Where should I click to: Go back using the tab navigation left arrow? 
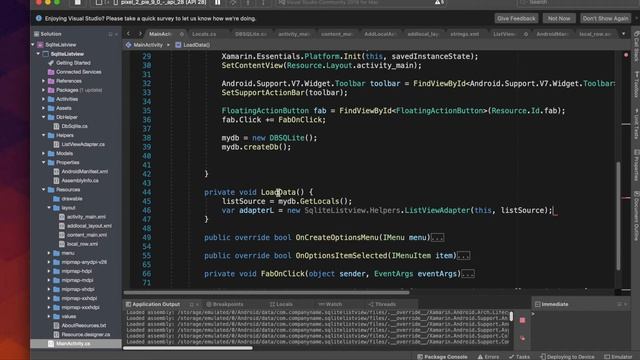(129, 34)
